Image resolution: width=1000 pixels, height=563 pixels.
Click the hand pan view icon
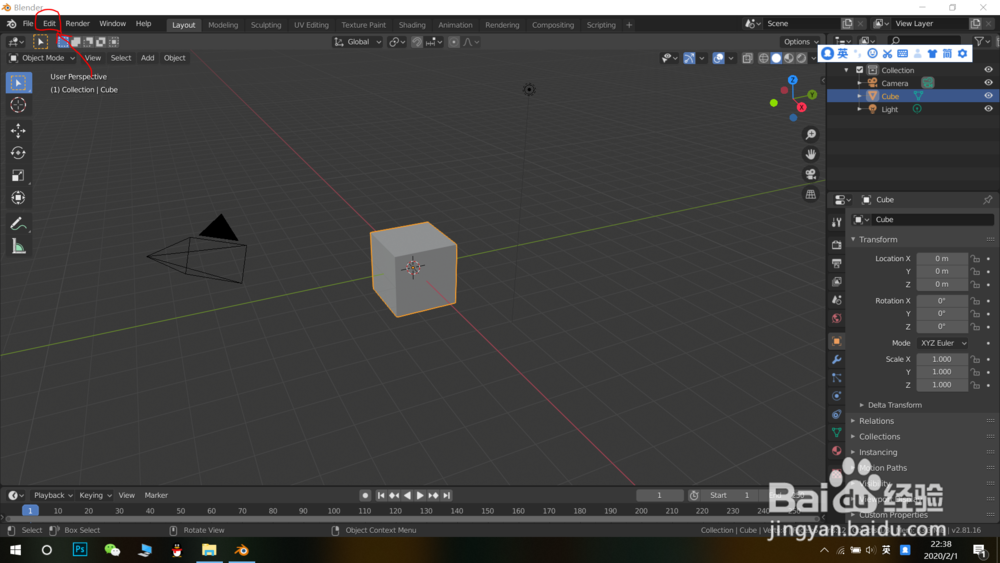click(811, 154)
